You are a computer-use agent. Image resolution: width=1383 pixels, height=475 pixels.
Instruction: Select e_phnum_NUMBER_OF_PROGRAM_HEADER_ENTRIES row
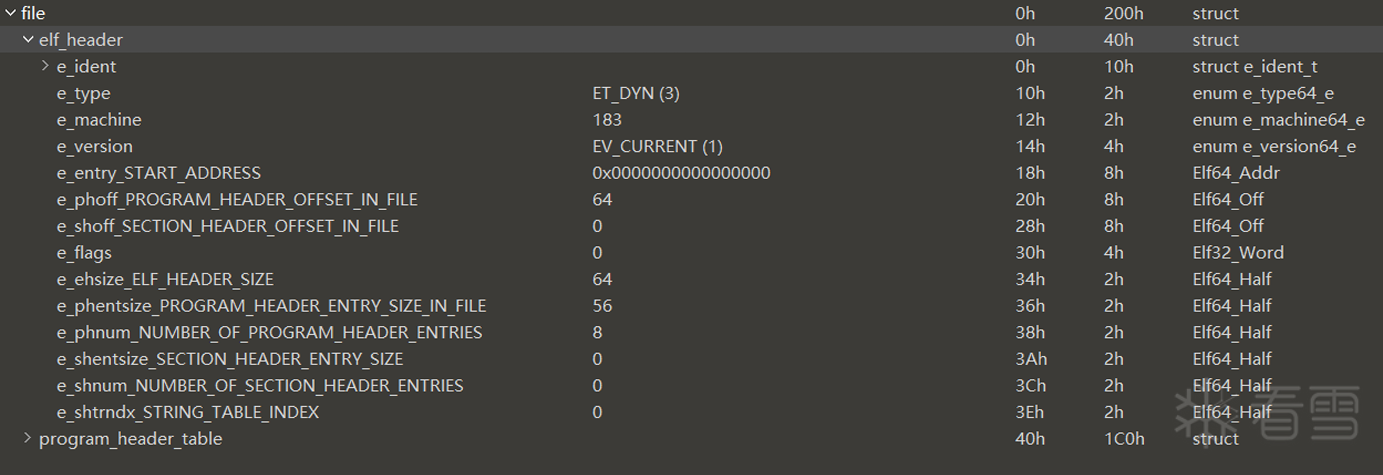(269, 332)
